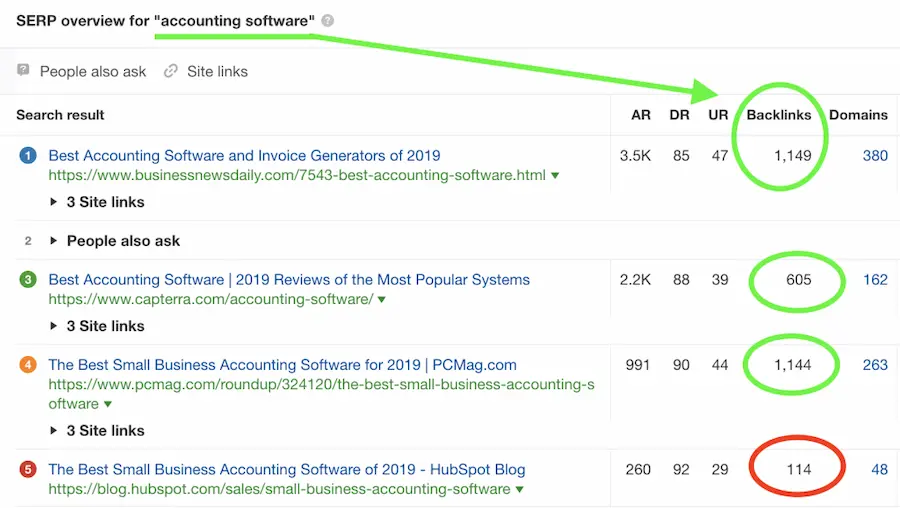Open dropdown arrow next to capterra URL
Screen dimensions: 900x508
tap(382, 300)
